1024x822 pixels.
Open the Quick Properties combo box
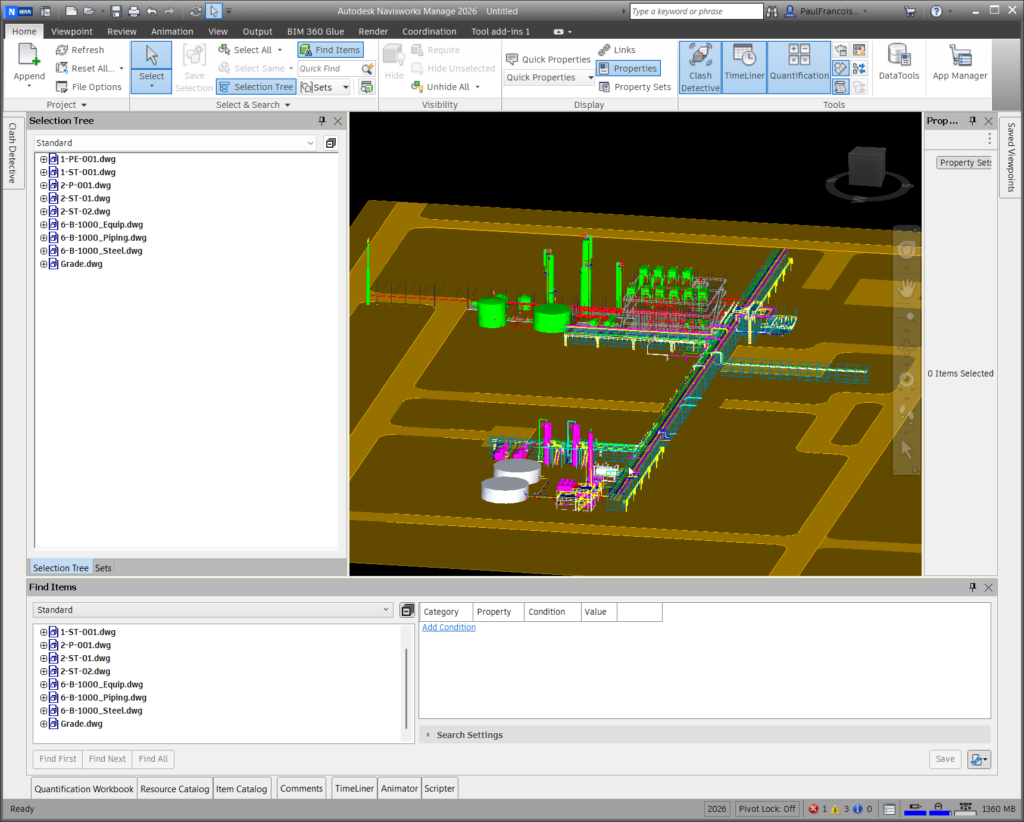549,77
